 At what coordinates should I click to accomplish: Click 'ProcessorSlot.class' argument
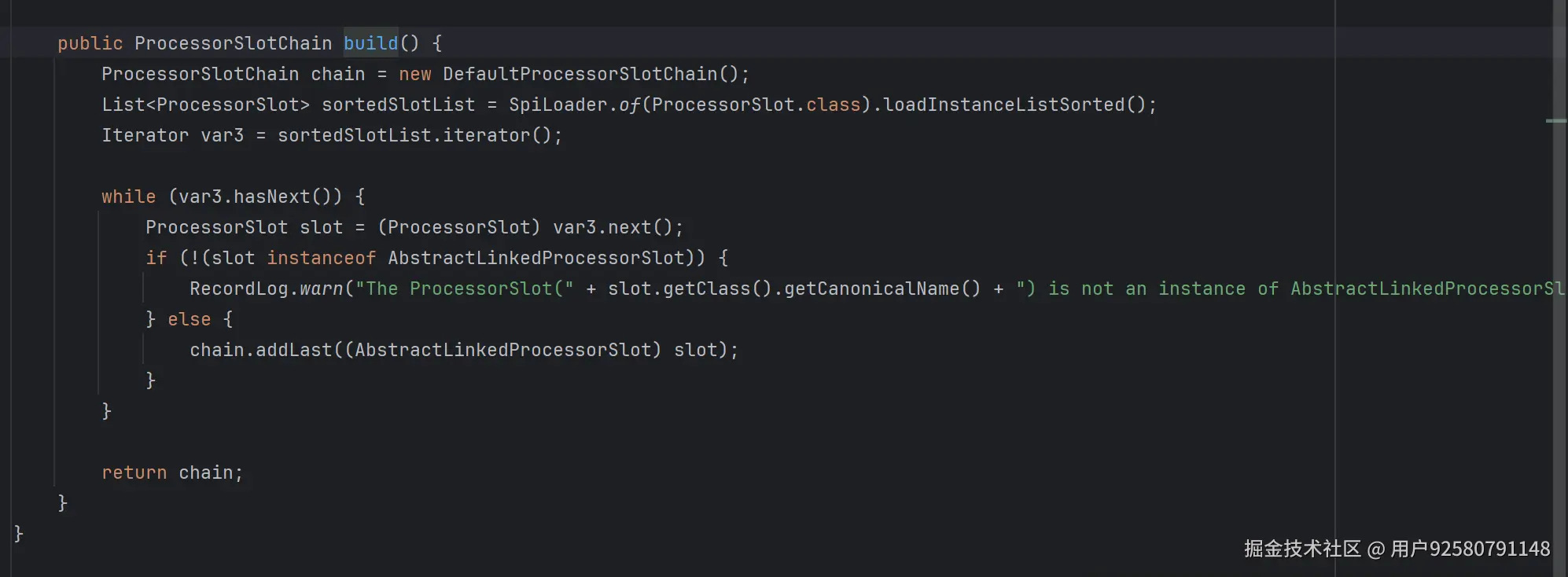(x=756, y=105)
